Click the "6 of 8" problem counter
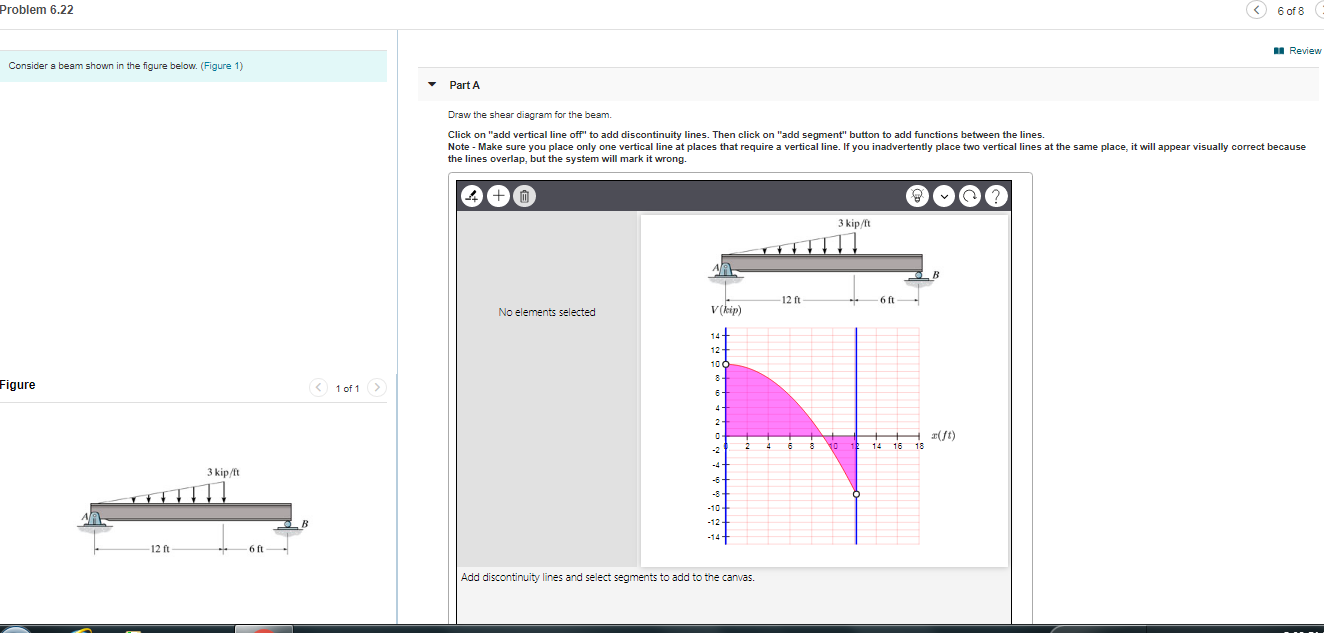Image resolution: width=1324 pixels, height=633 pixels. coord(1291,11)
